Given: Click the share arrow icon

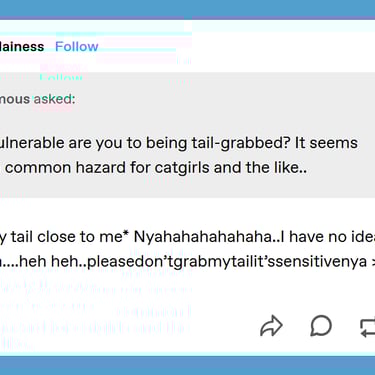Looking at the screenshot, I should coord(271,326).
